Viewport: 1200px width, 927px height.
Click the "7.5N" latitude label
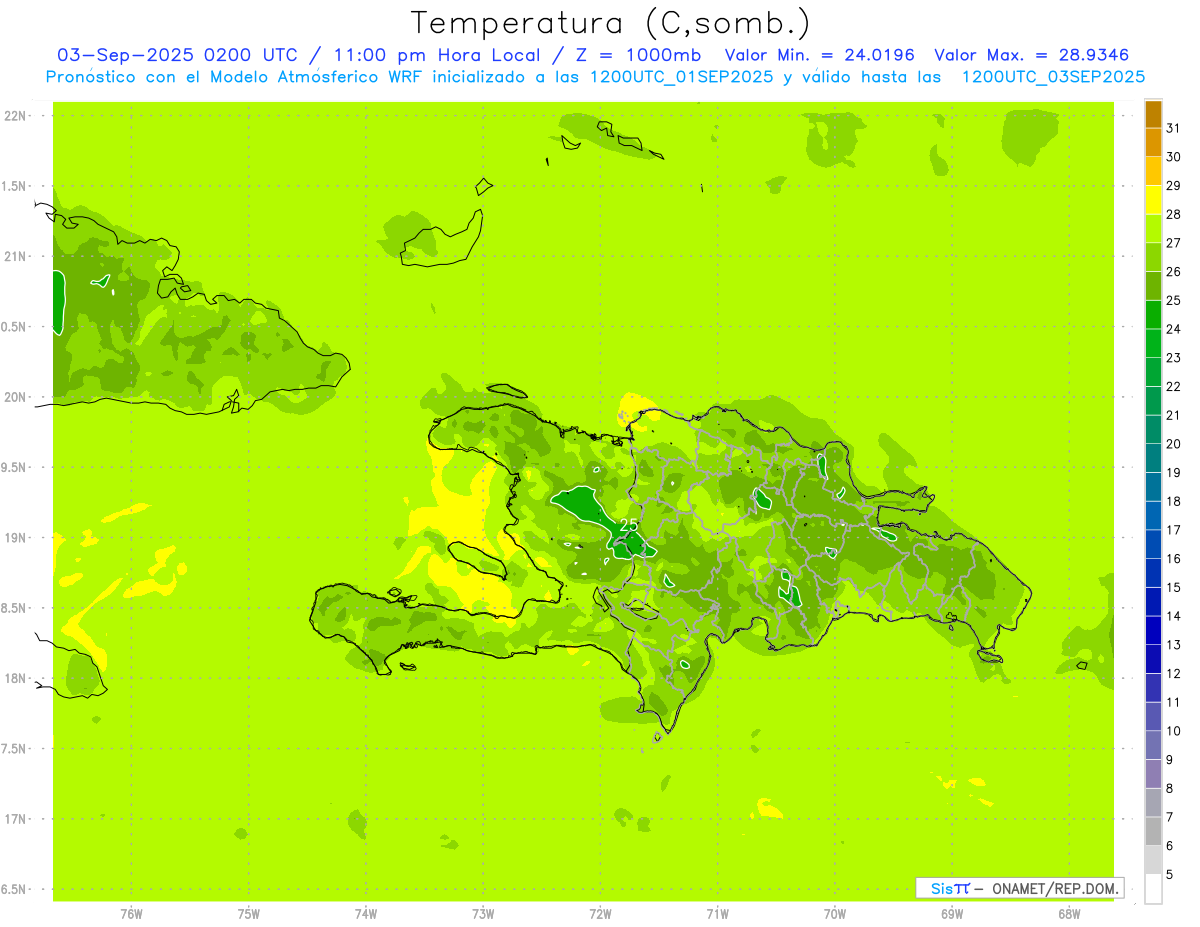(15, 748)
